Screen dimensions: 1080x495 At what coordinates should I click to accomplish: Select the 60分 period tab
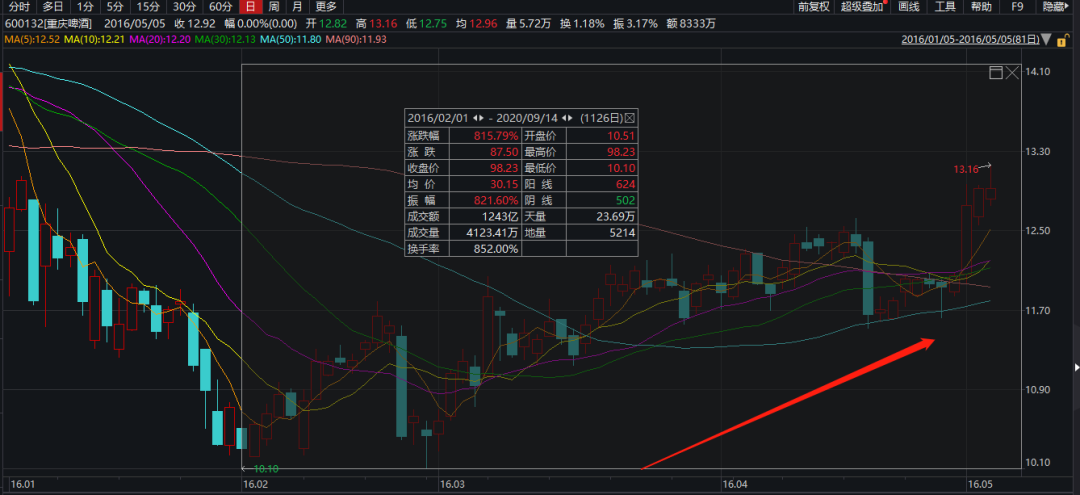click(x=220, y=7)
